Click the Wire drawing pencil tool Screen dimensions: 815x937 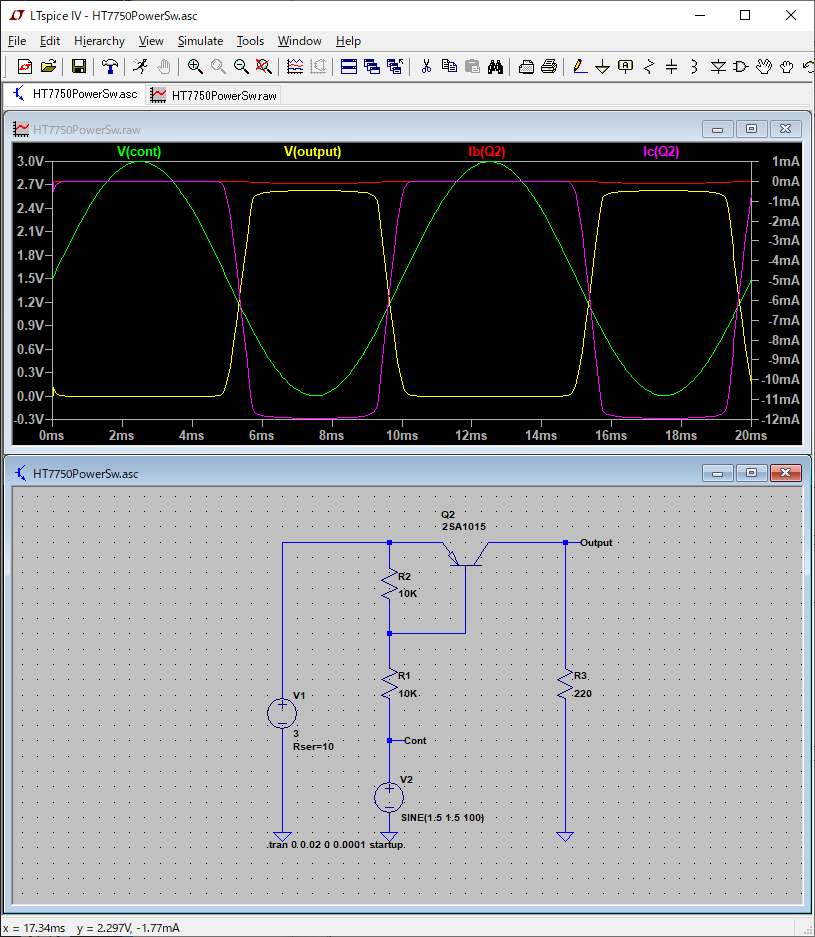coord(580,66)
